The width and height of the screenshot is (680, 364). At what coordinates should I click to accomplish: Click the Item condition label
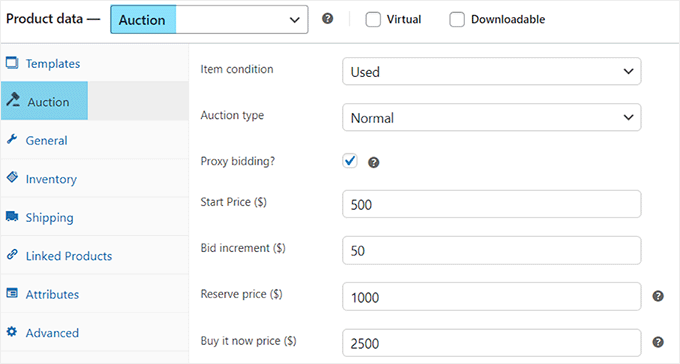point(237,69)
